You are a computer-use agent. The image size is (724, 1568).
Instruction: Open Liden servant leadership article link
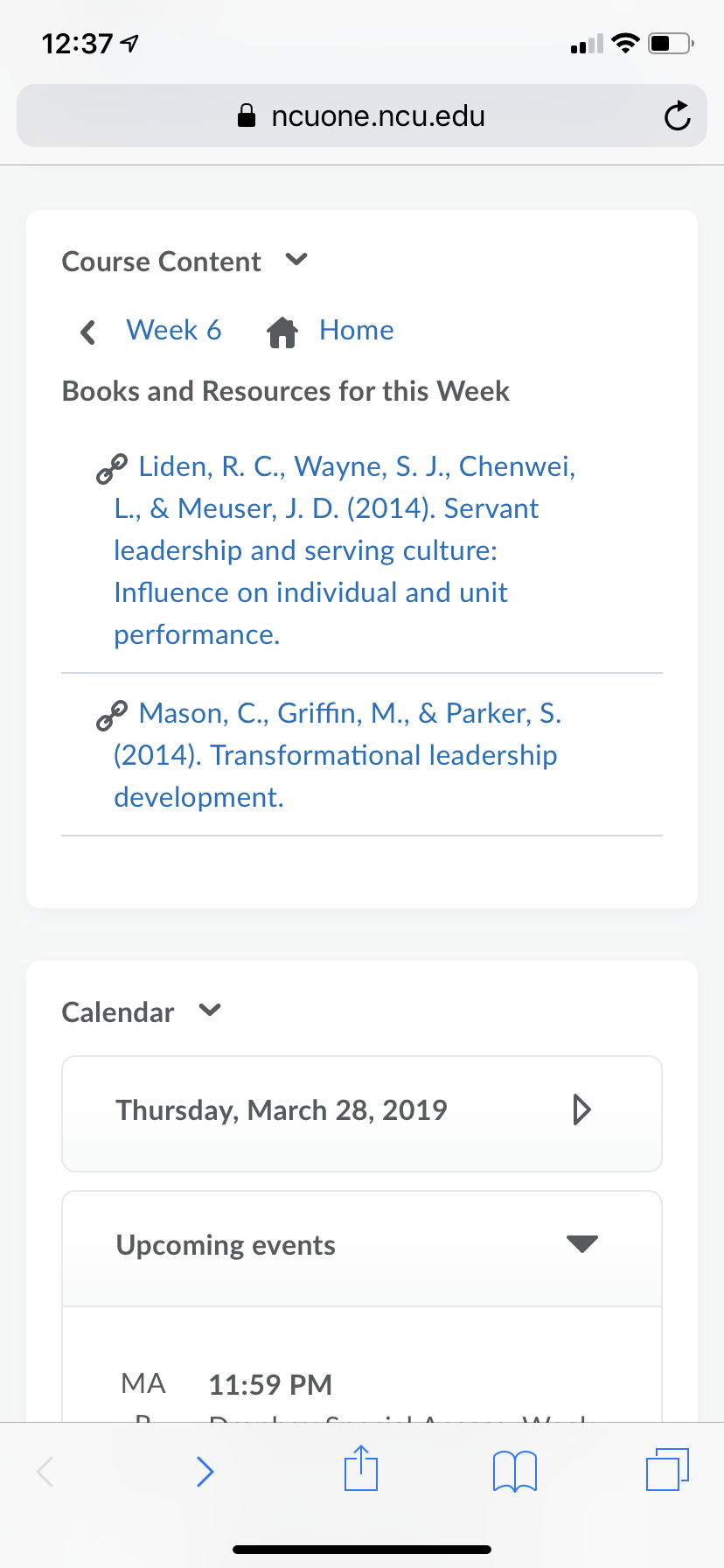[345, 550]
